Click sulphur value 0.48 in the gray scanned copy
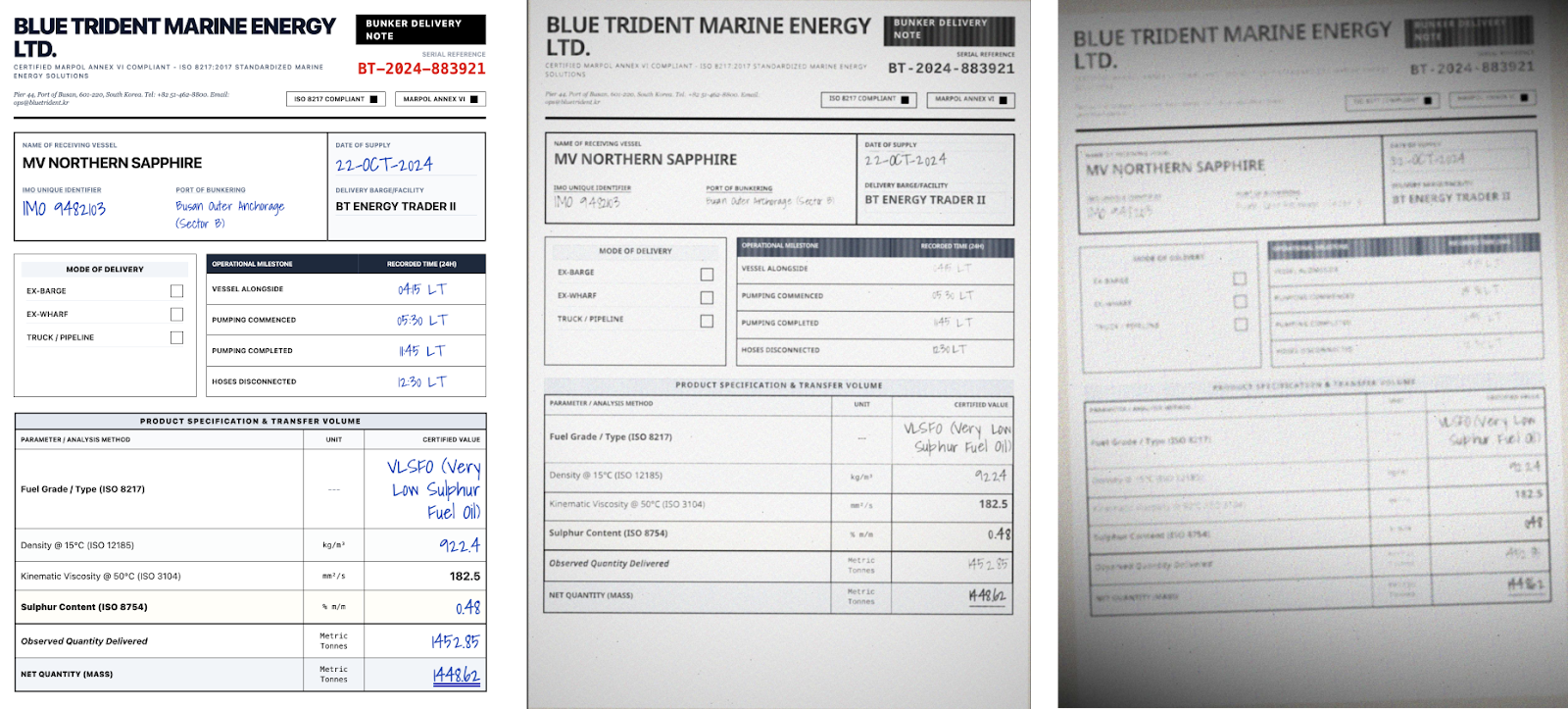This screenshot has height=709, width=1568. [999, 534]
